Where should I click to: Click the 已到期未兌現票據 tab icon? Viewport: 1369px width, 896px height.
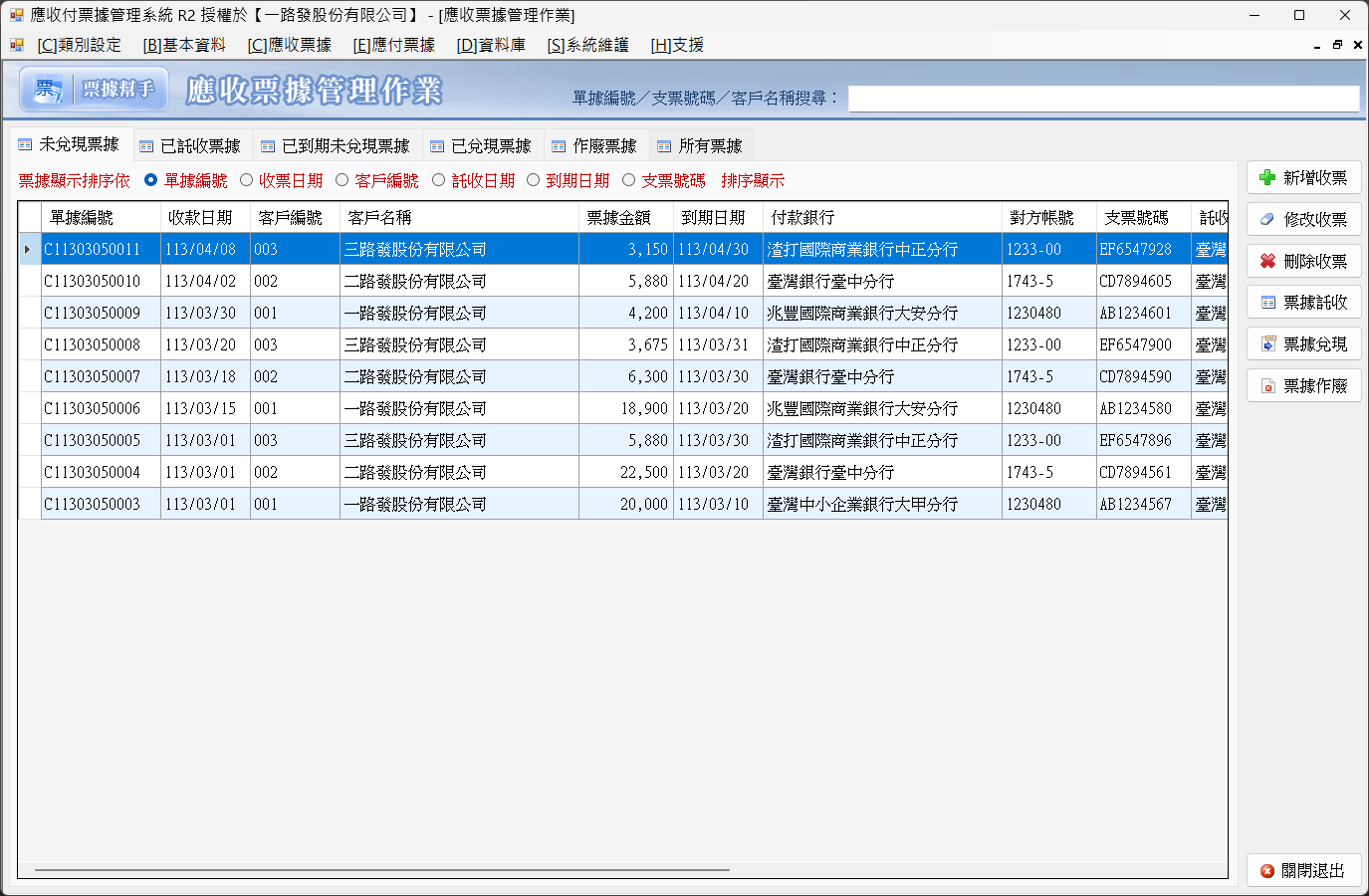click(268, 146)
